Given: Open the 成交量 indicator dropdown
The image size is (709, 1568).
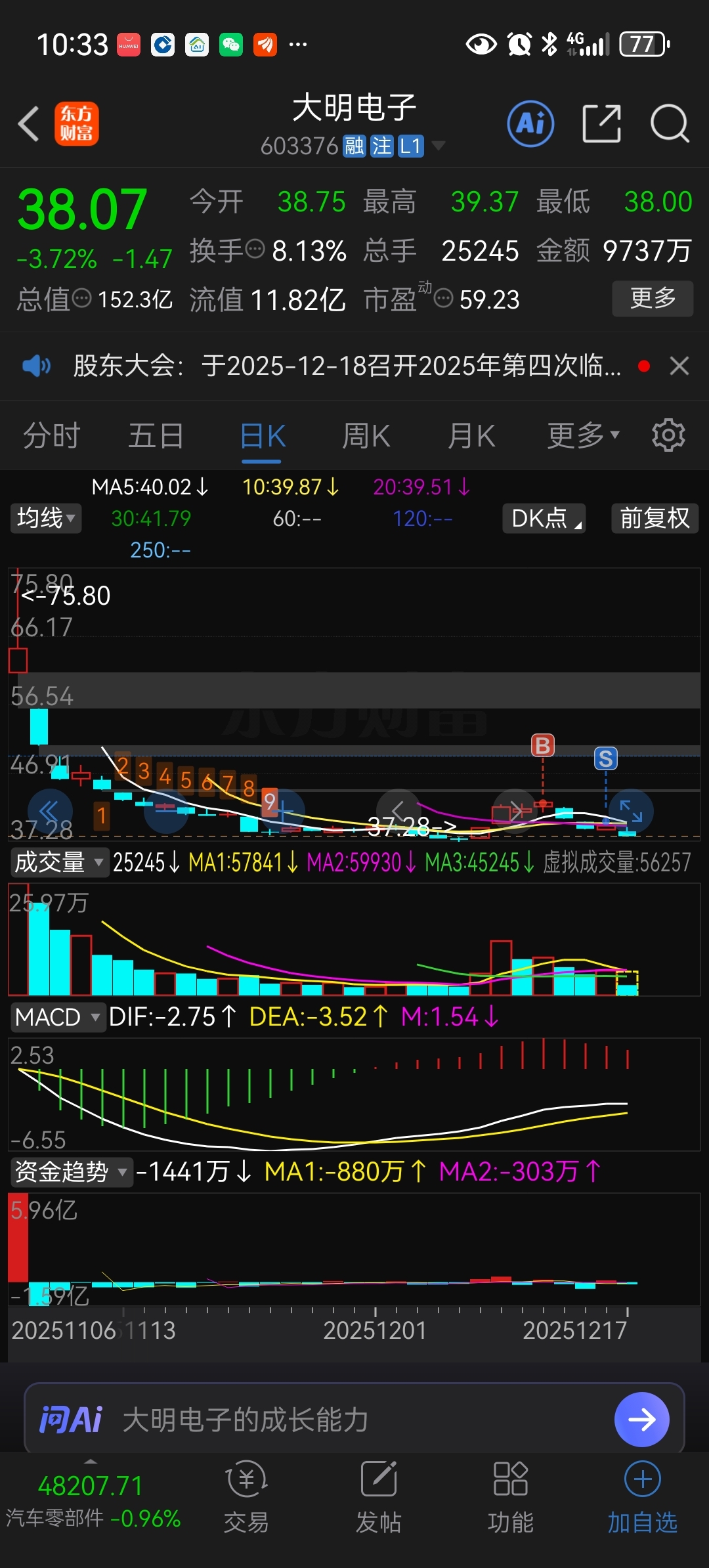Looking at the screenshot, I should [x=59, y=861].
